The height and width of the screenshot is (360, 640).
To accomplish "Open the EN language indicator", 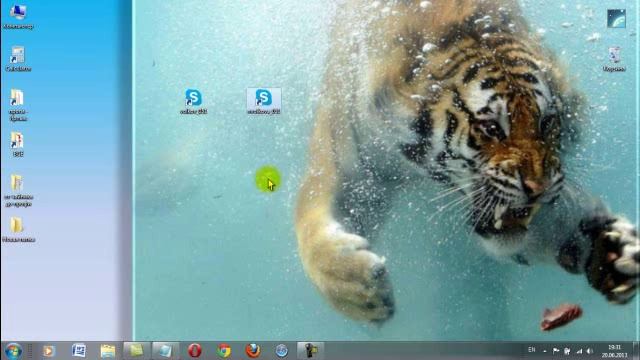I will coord(531,350).
